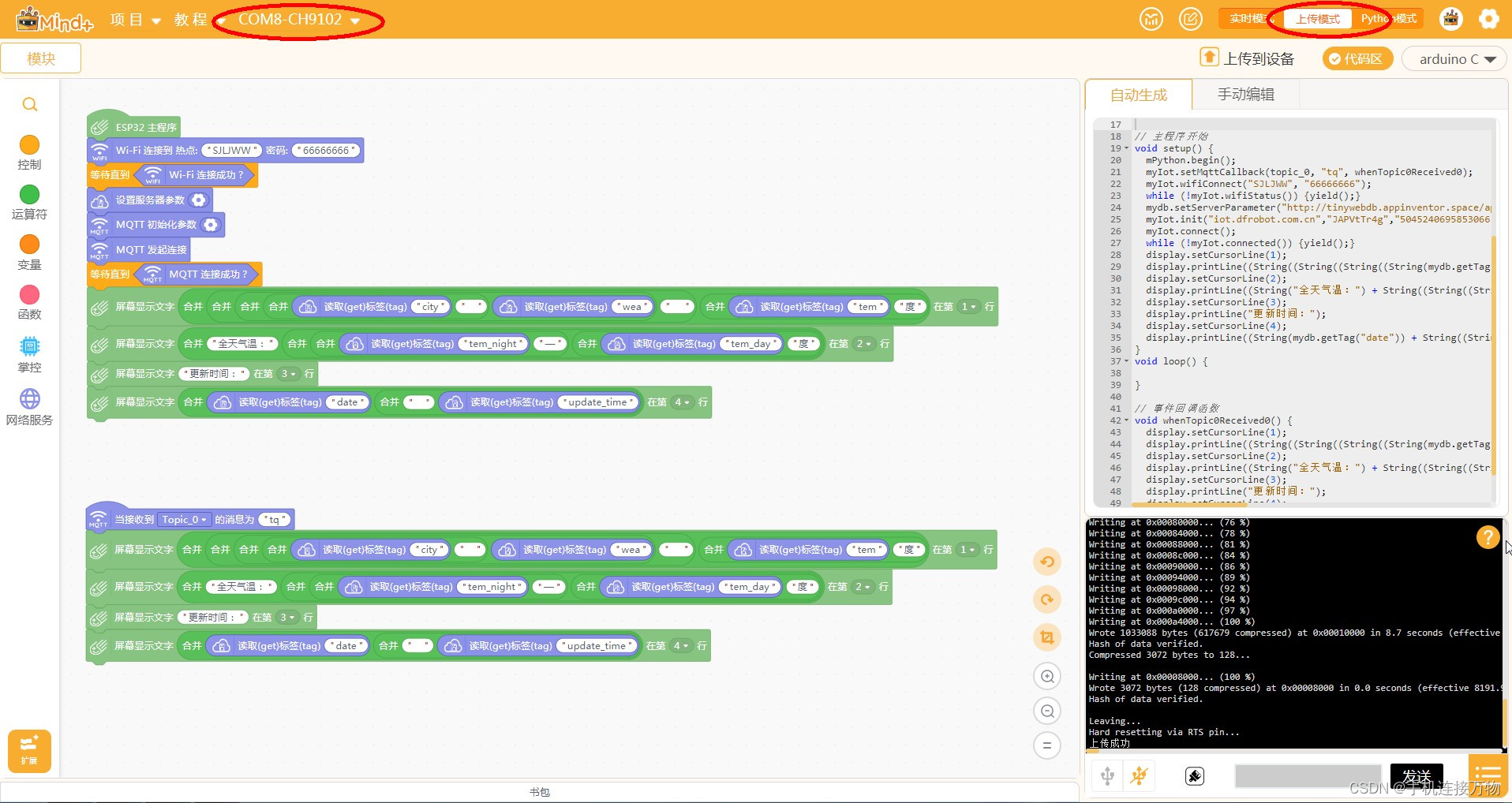Image resolution: width=1512 pixels, height=803 pixels.
Task: Open the feedback edit icon in the top bar
Action: click(x=1190, y=19)
